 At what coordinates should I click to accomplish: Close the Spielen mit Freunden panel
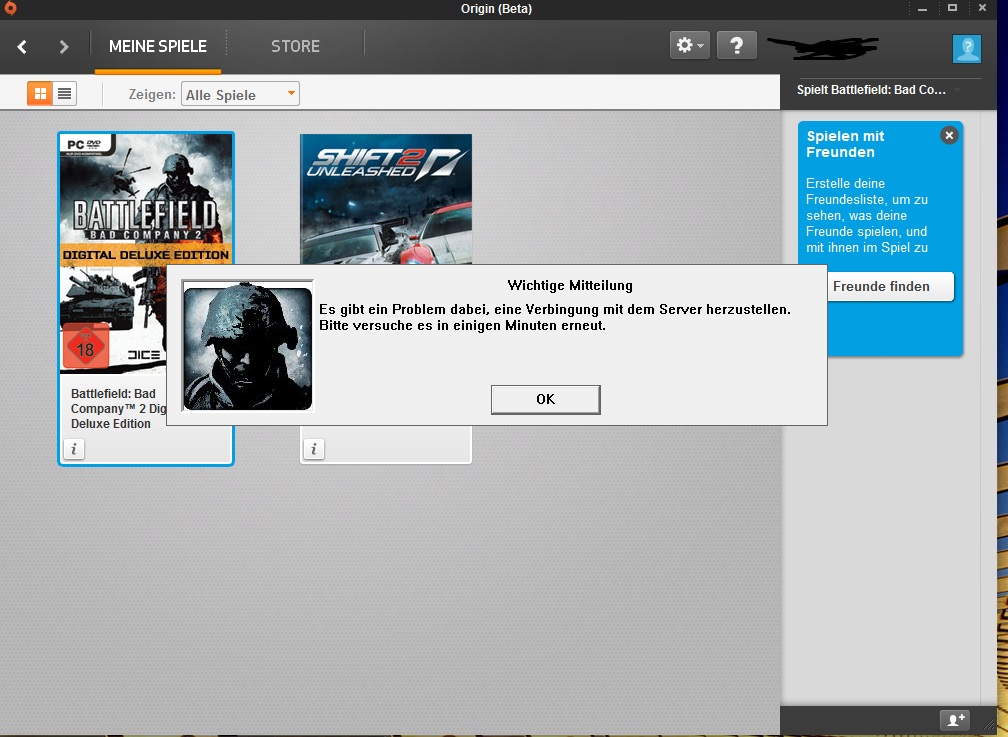pyautogui.click(x=949, y=135)
